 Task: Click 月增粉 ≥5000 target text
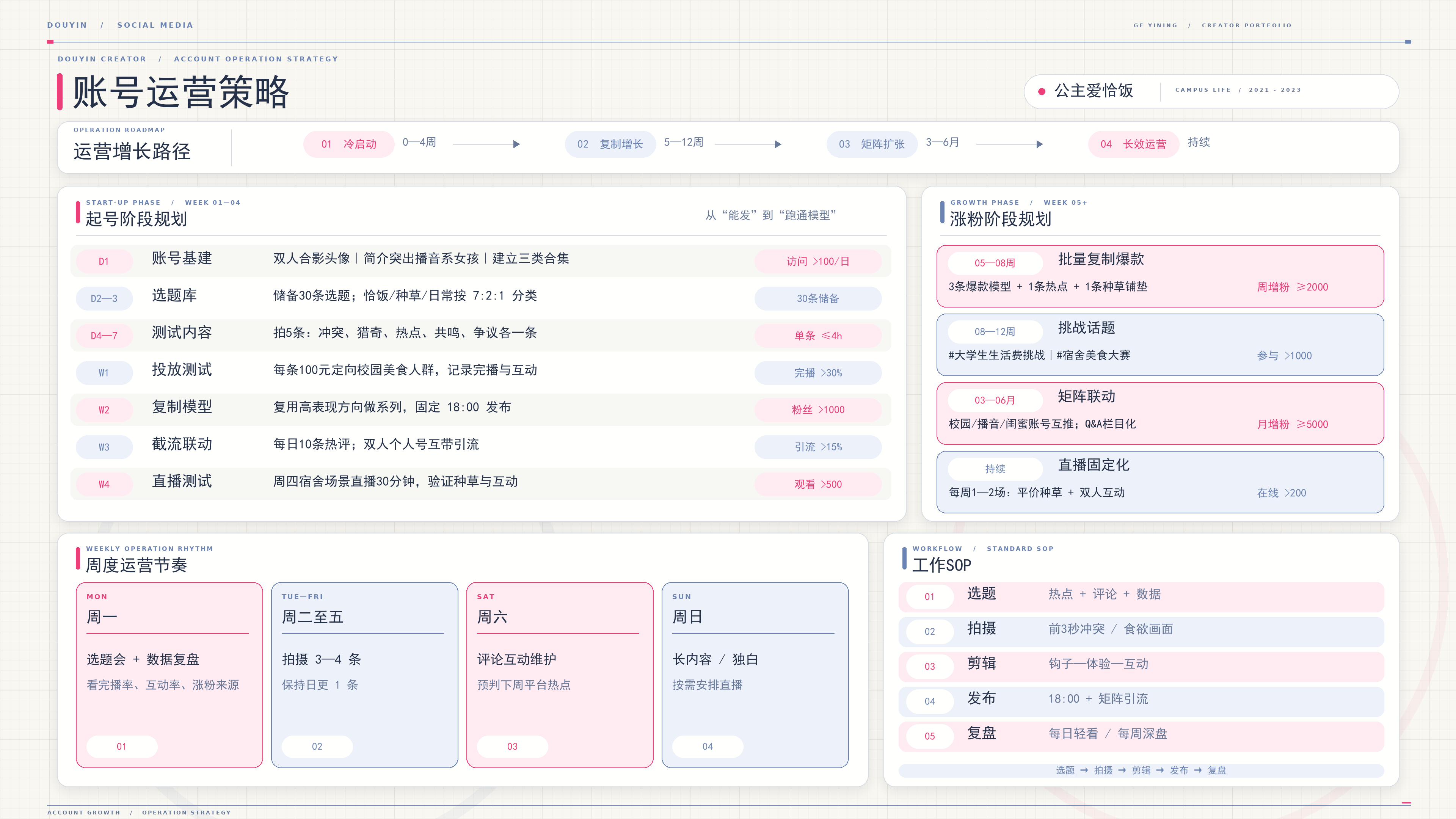tap(1292, 425)
